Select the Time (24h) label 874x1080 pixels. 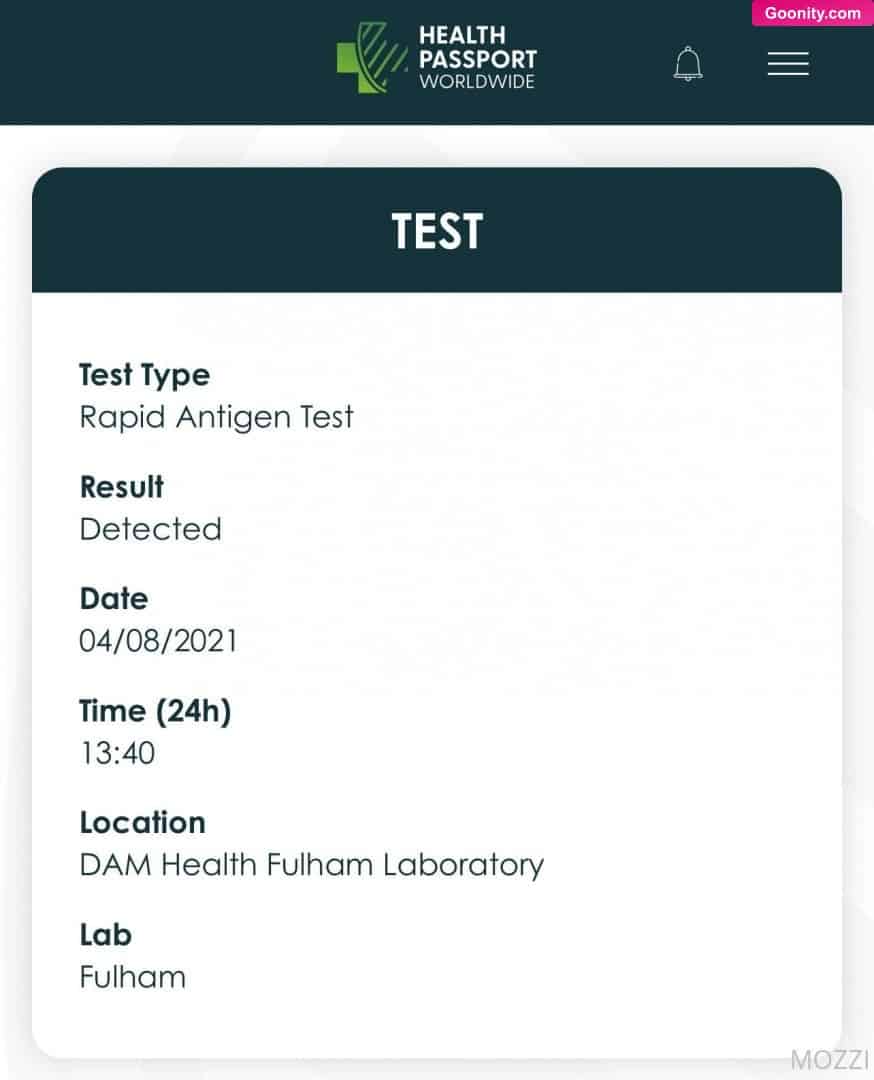155,711
